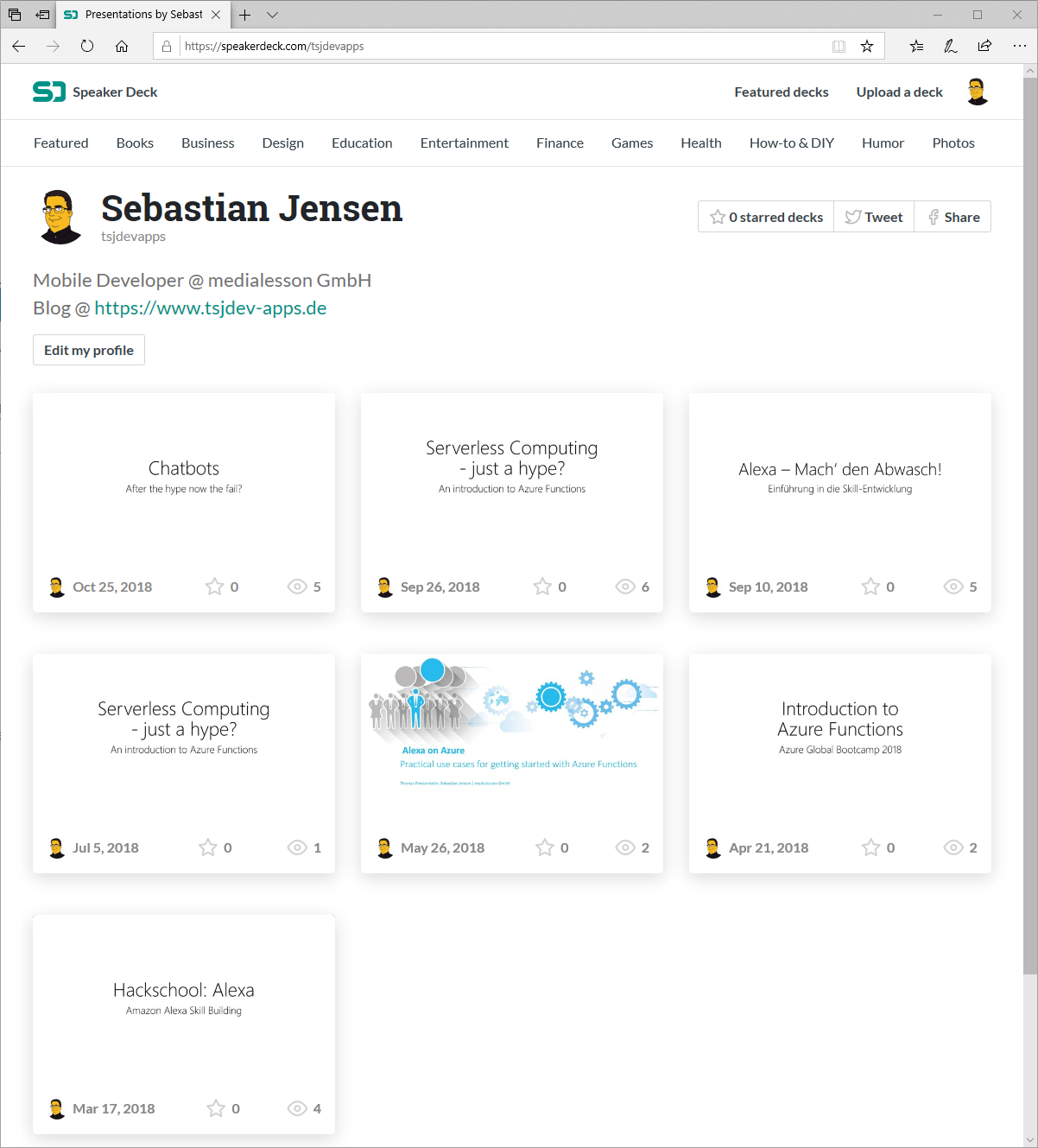Open the add notes pen icon
Screen dimensions: 1038x1148
coord(950,46)
